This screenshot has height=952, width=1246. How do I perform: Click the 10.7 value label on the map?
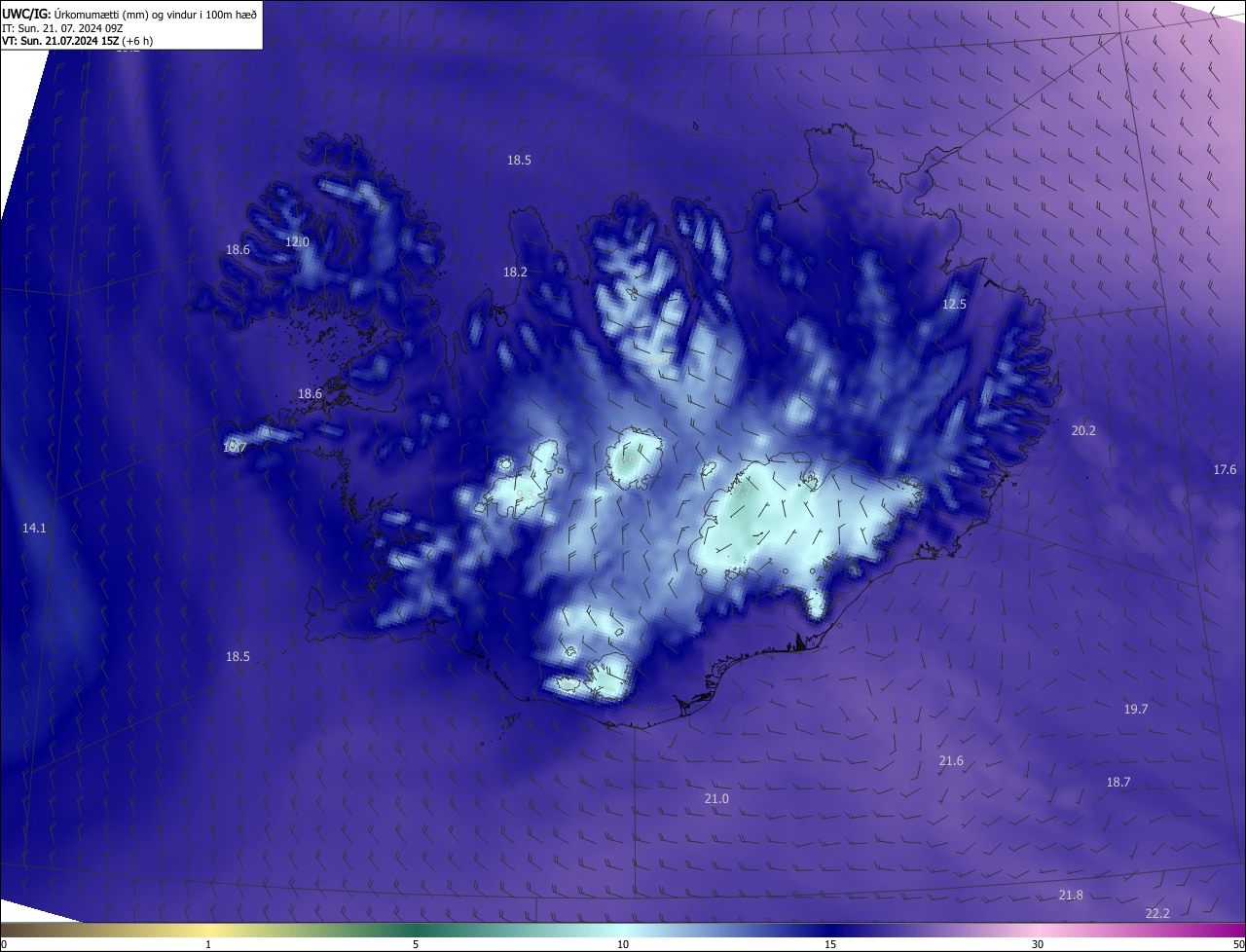click(x=234, y=448)
